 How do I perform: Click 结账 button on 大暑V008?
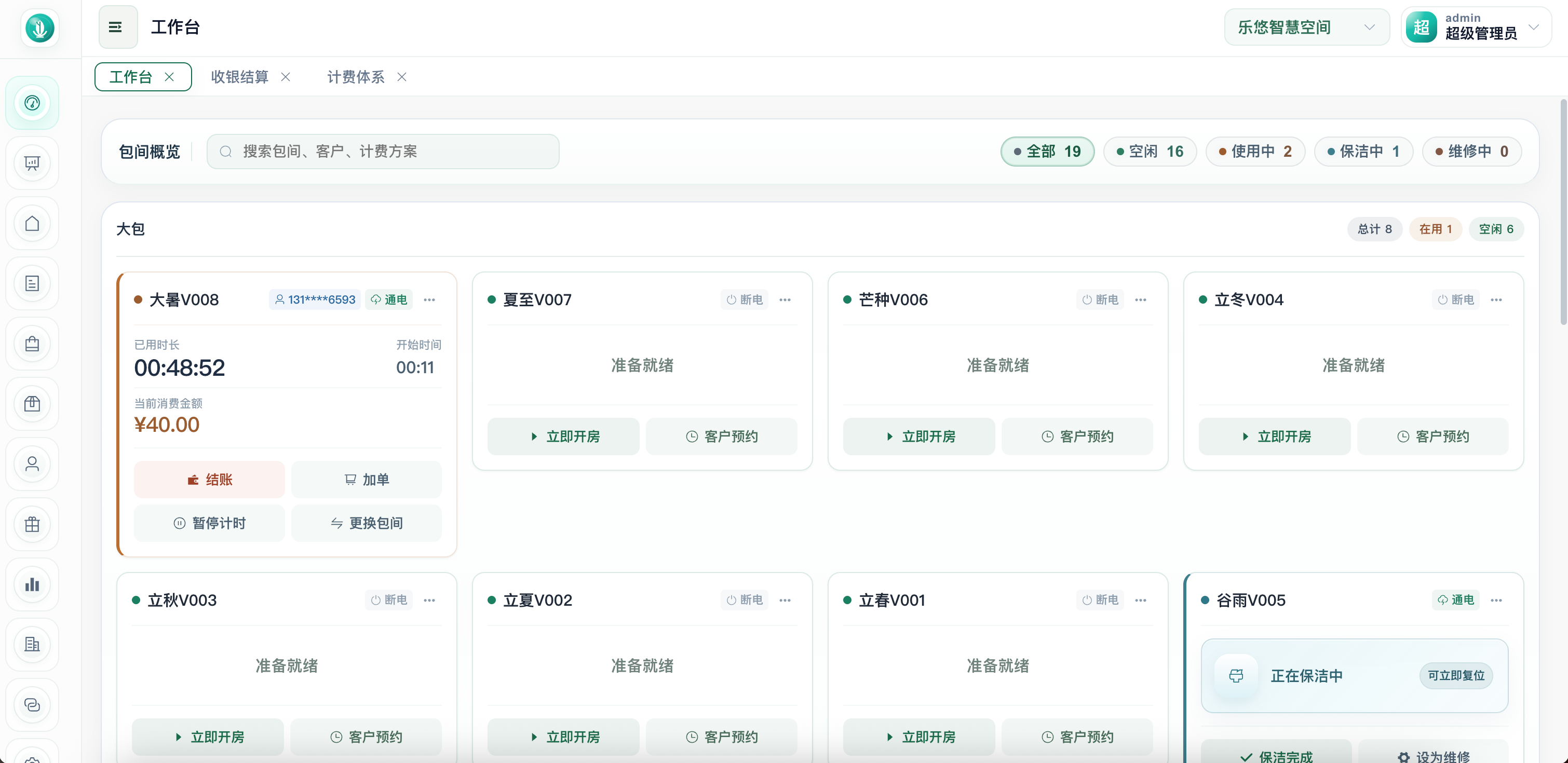209,480
